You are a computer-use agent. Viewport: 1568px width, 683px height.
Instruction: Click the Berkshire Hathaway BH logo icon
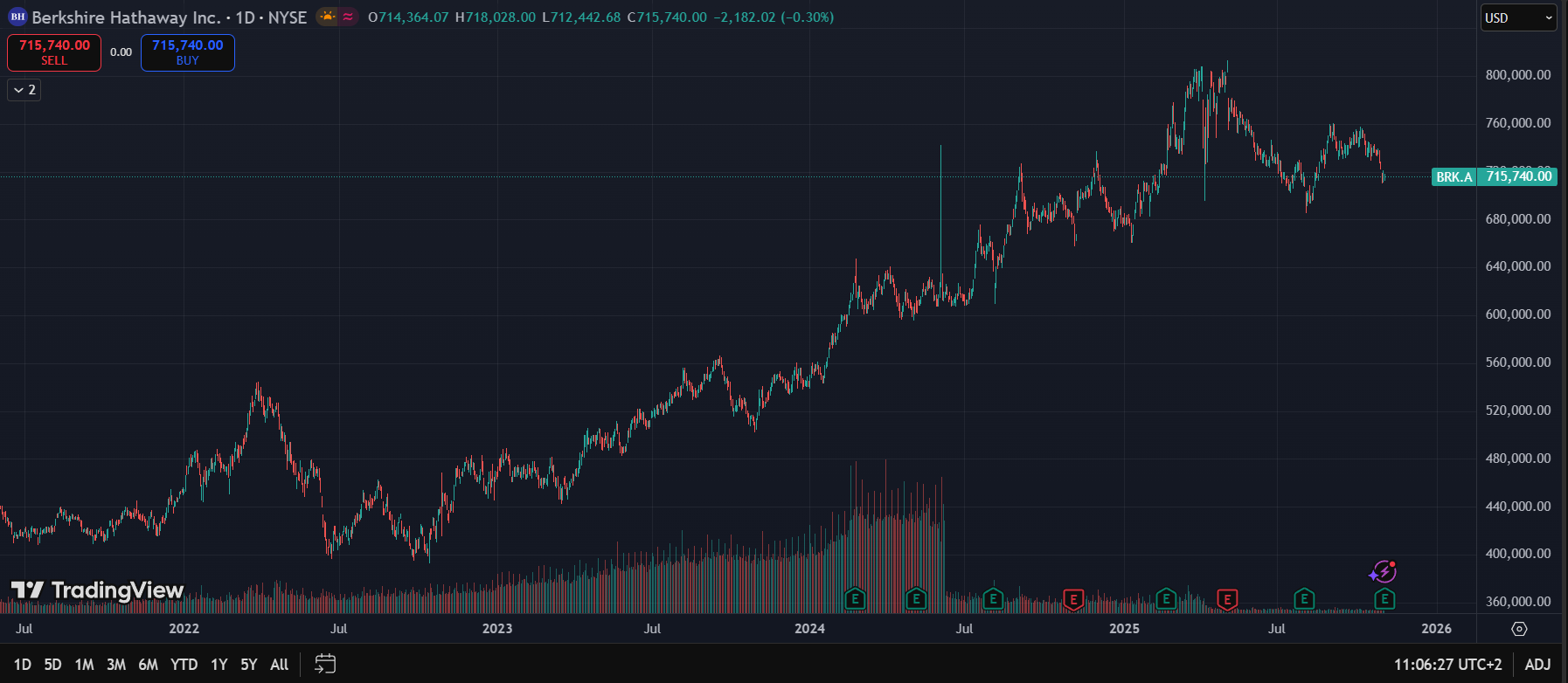[17, 17]
